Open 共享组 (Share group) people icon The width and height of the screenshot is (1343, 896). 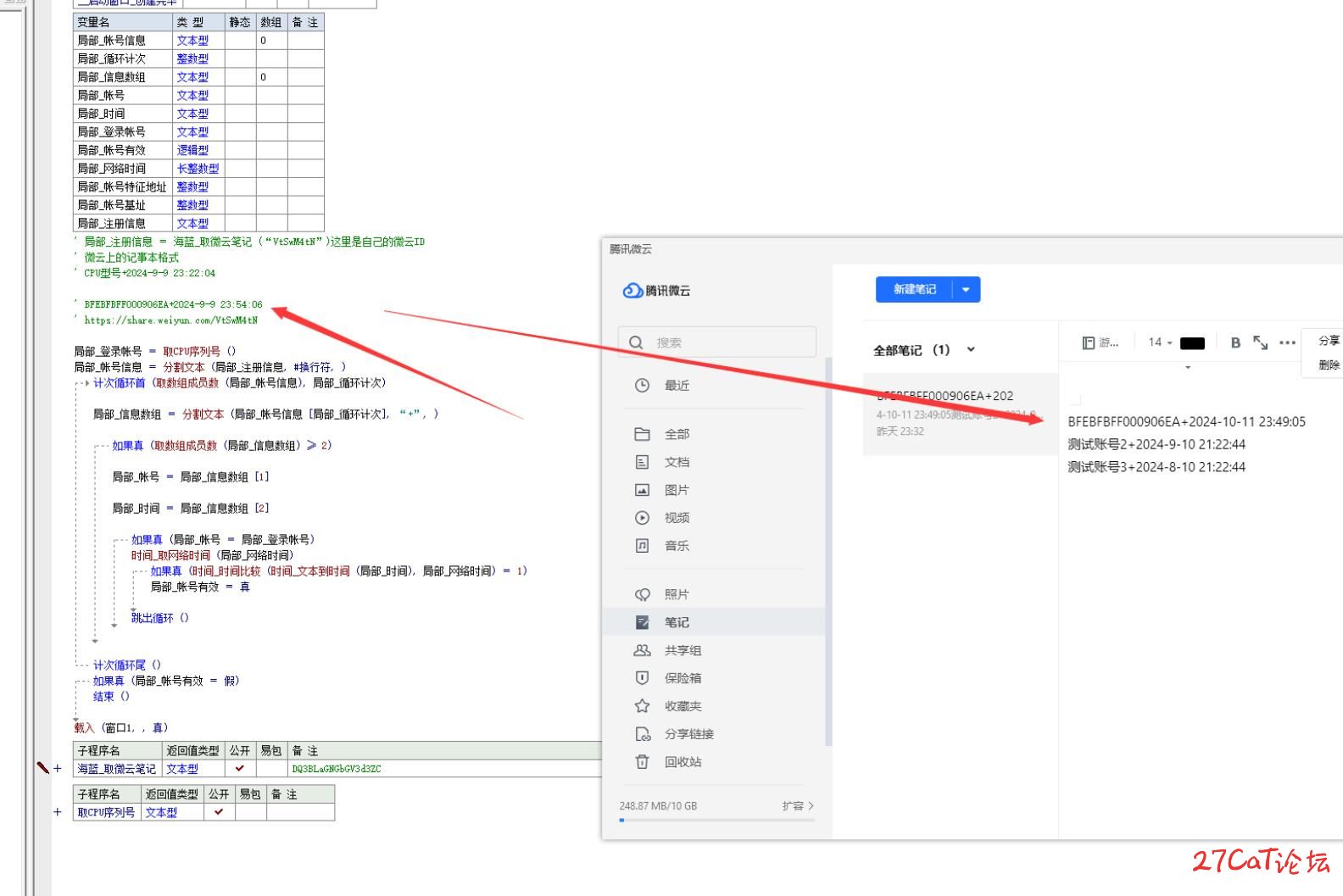click(x=642, y=650)
